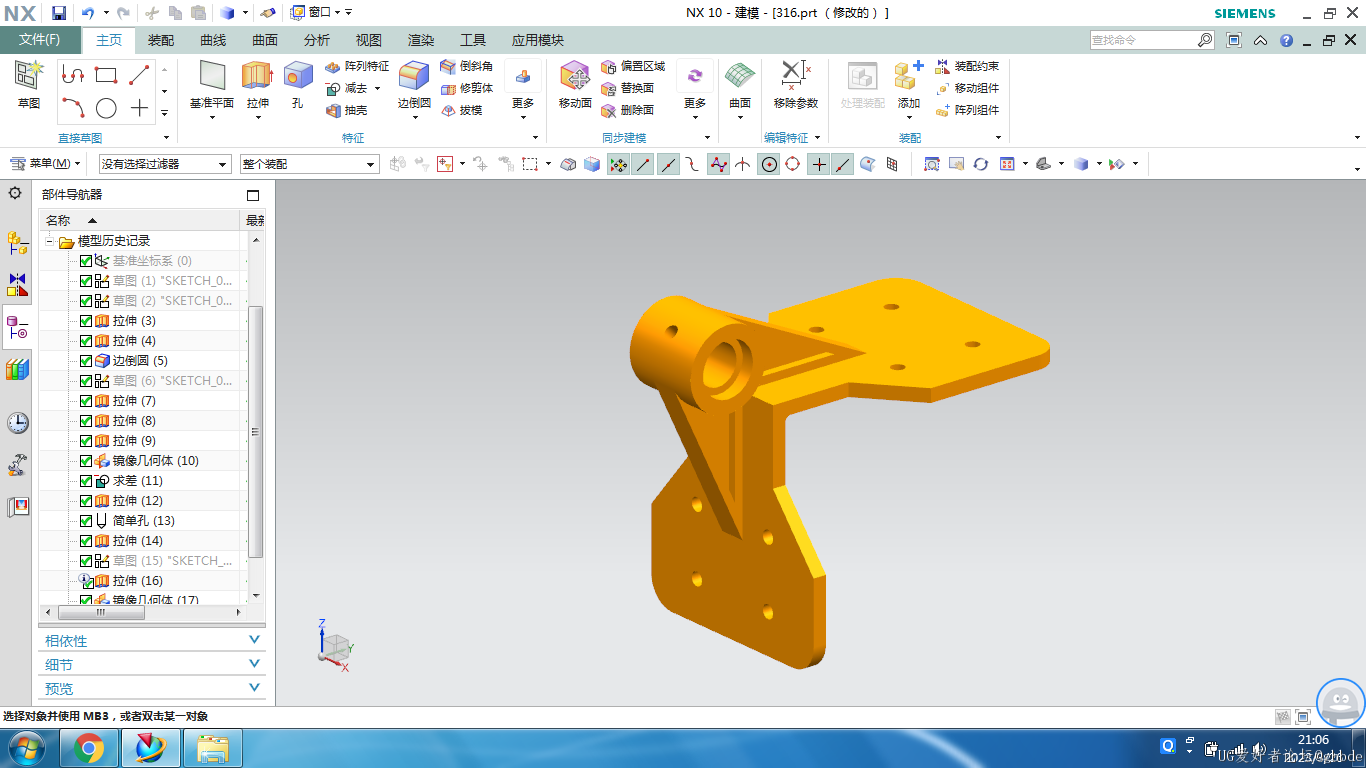
Task: Toggle the 拉伸 (14) checkbox
Action: point(86,541)
